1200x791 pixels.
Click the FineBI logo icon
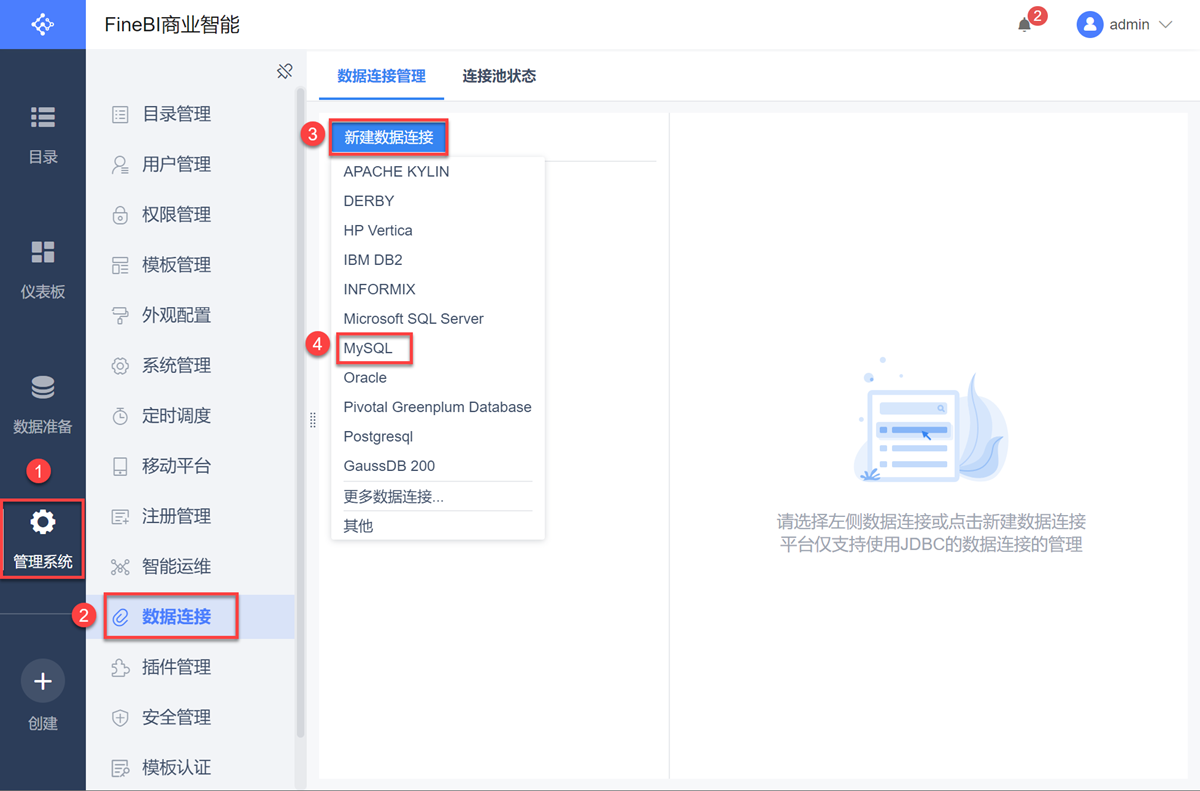(43, 24)
